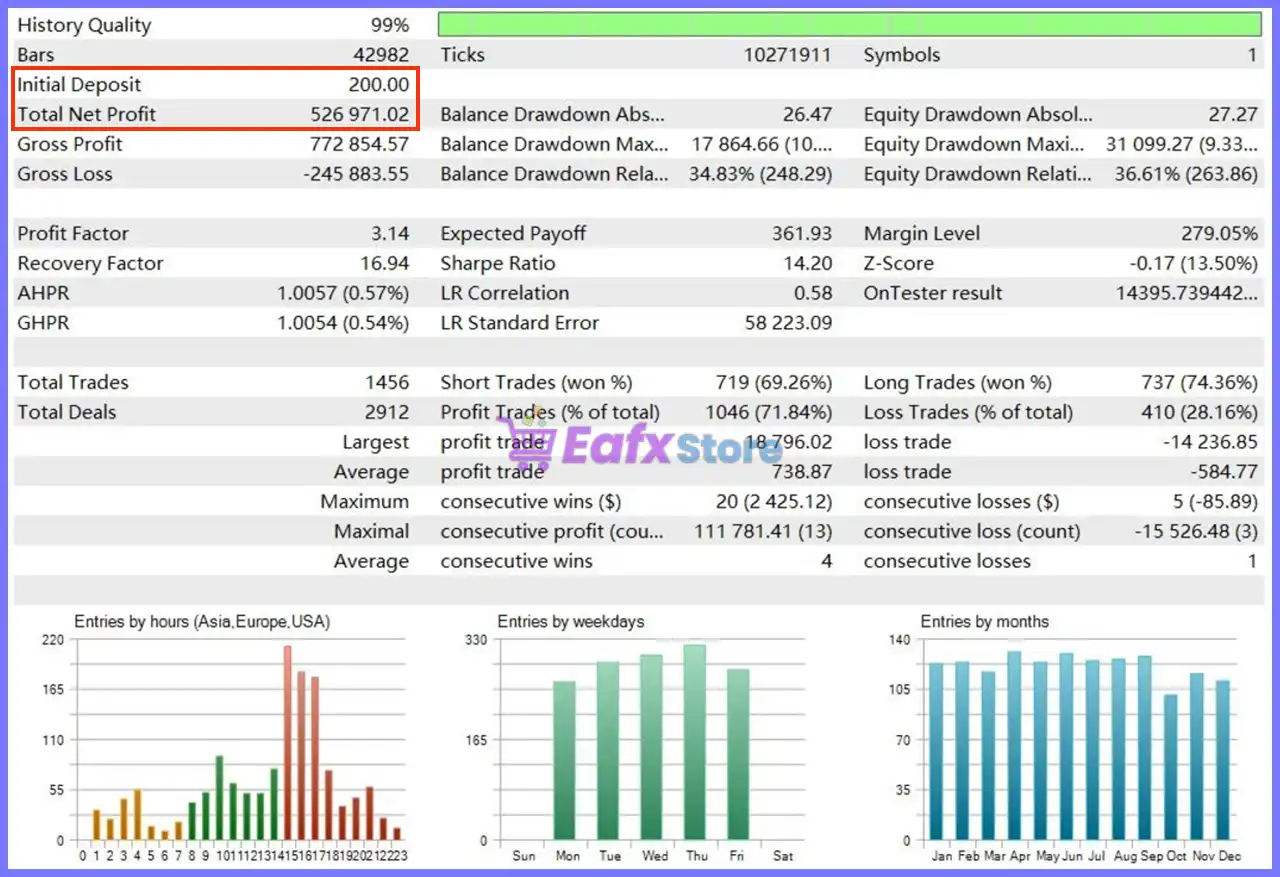Select the "Entries by weekdays" chart title
Viewport: 1280px width, 877px height.
pyautogui.click(x=571, y=622)
